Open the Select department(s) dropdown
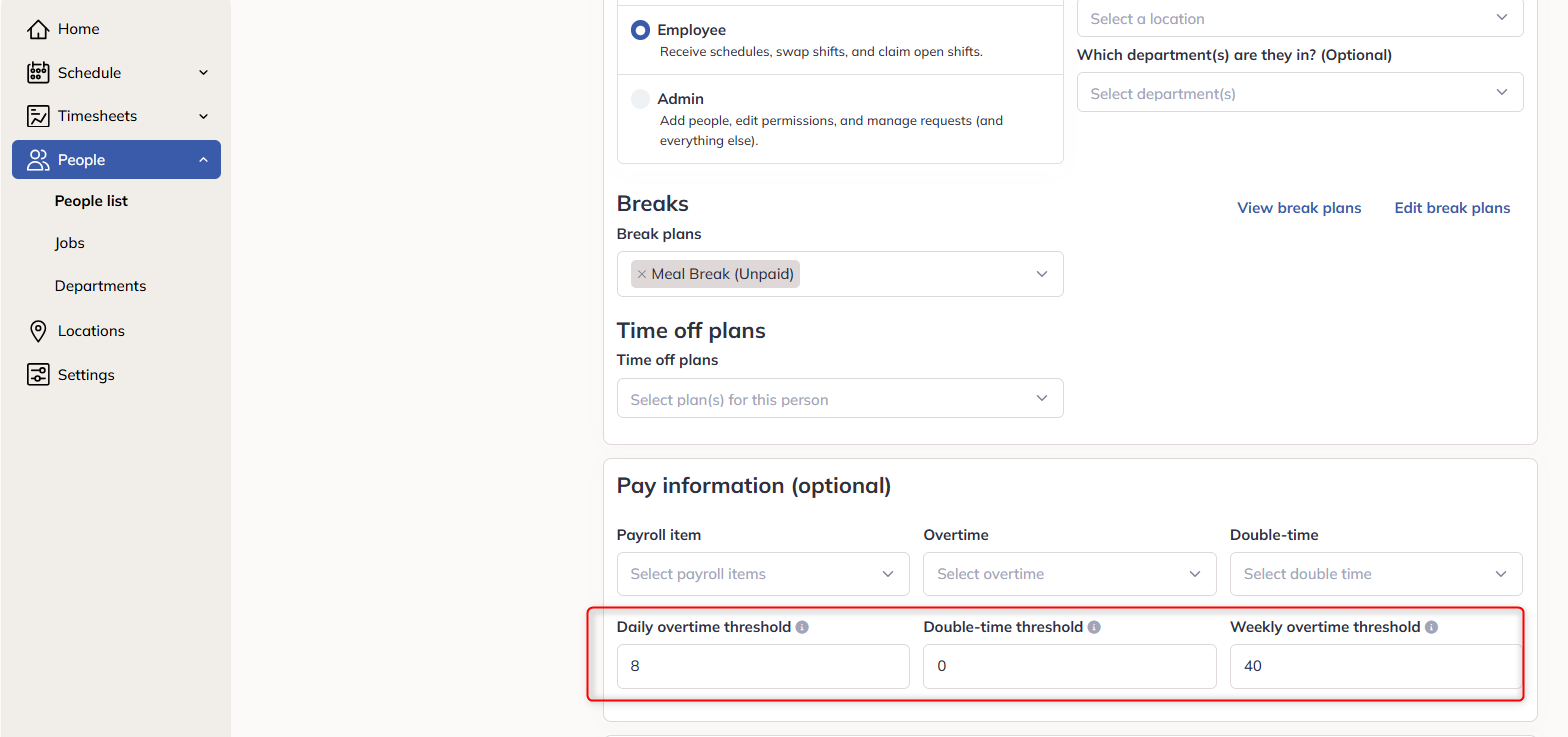The height and width of the screenshot is (737, 1568). [x=1300, y=92]
